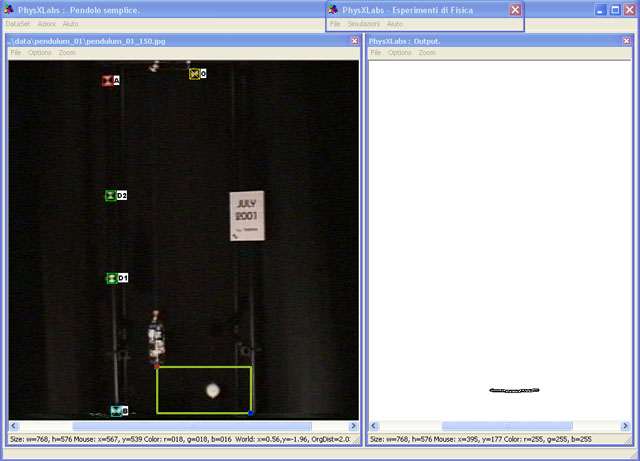Image resolution: width=640 pixels, height=461 pixels.
Task: Click red corner handle of green selection box
Action: point(157,367)
